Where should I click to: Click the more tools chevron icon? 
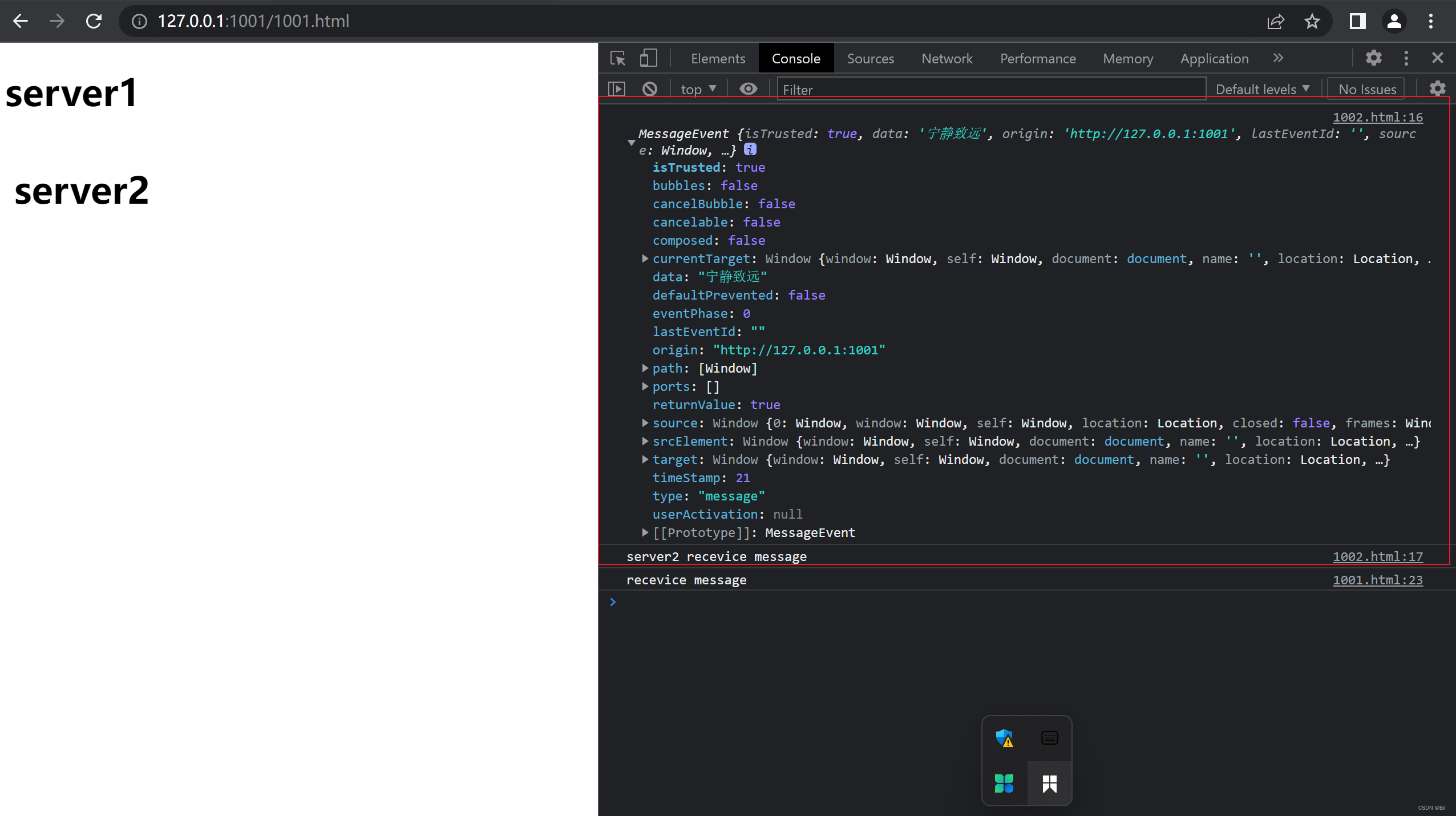[1278, 57]
